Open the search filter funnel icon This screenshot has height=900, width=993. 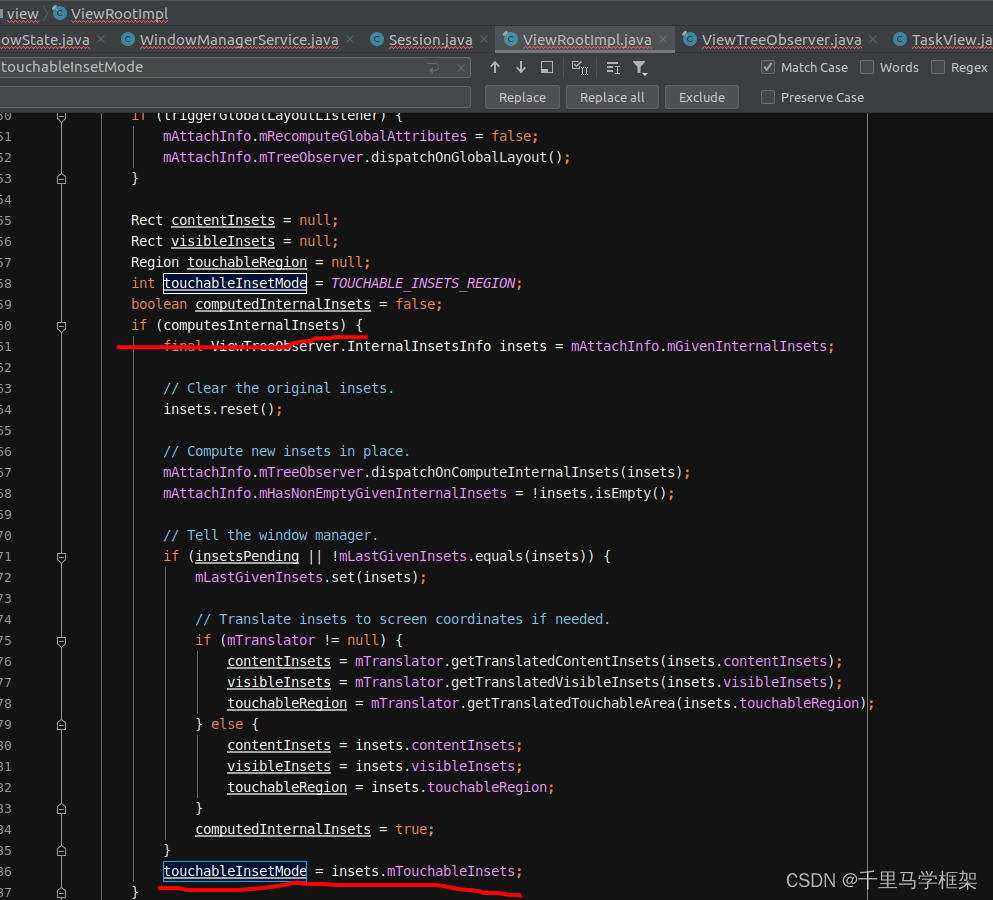tap(640, 67)
